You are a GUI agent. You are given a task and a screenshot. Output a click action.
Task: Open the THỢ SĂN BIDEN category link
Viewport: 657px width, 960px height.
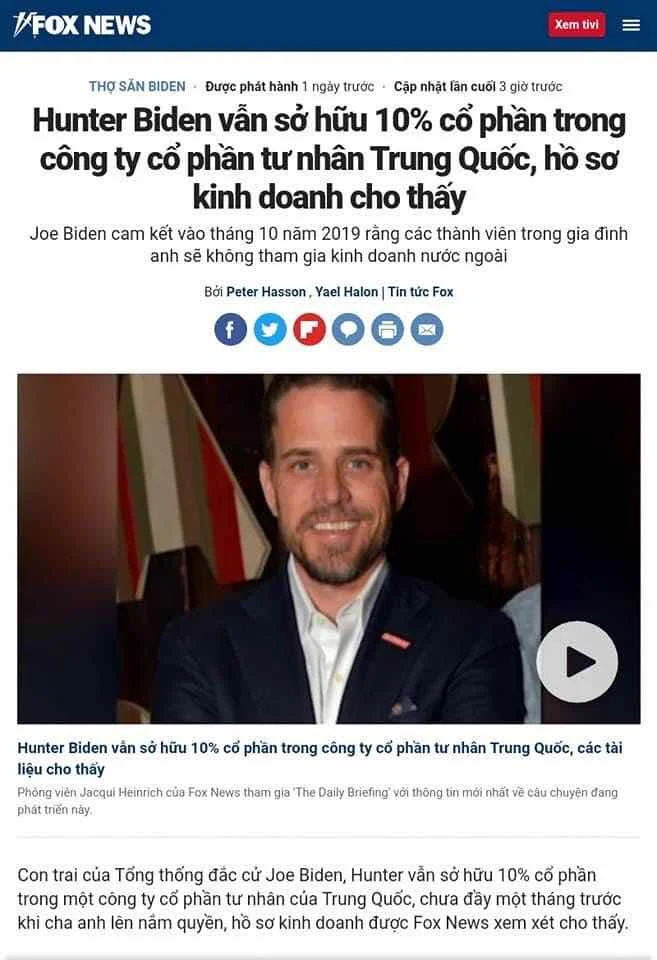tap(137, 86)
